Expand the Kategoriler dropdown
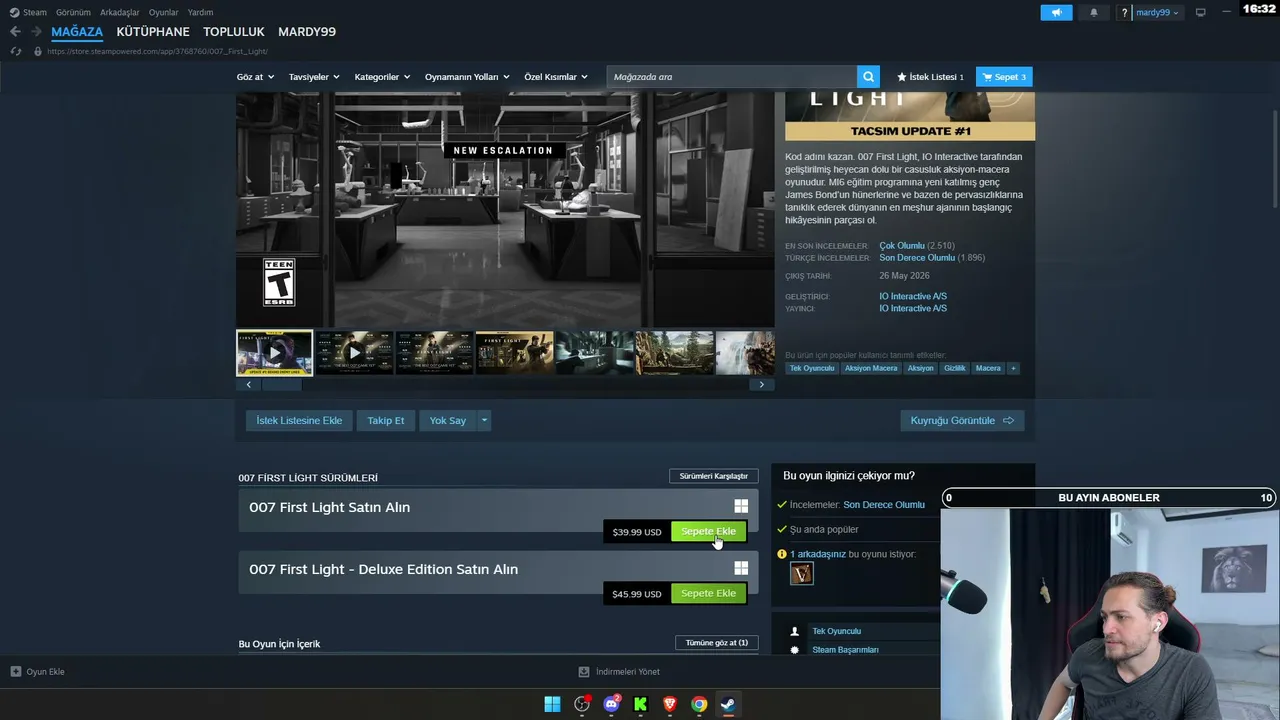Screen dimensions: 1280x720 pos(382,77)
